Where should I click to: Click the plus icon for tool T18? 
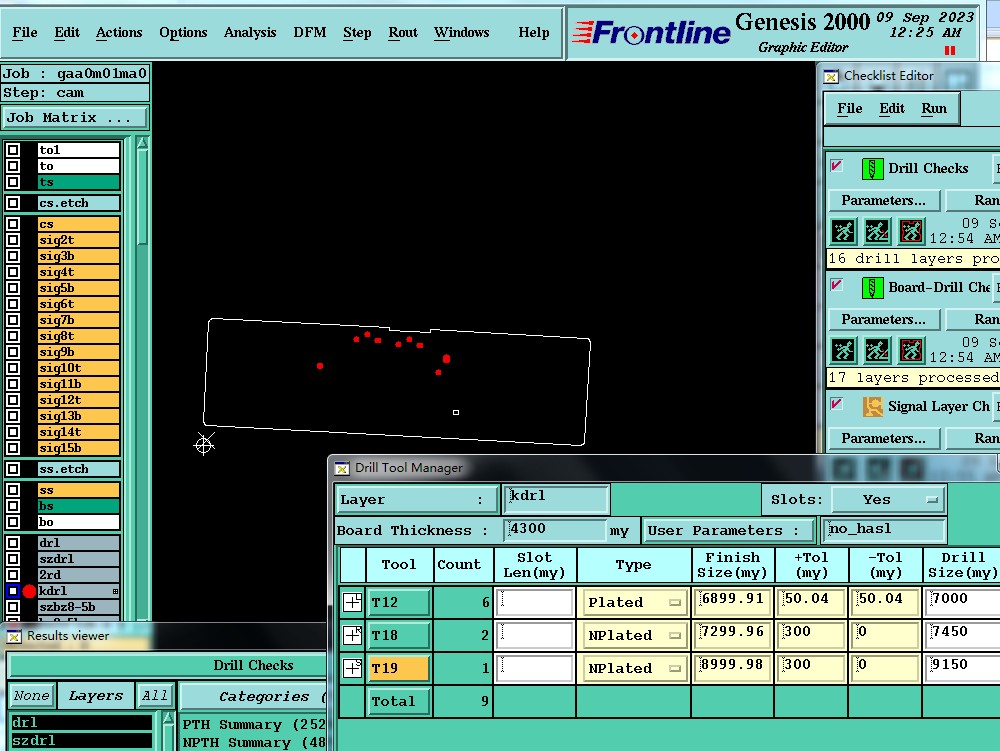(352, 635)
